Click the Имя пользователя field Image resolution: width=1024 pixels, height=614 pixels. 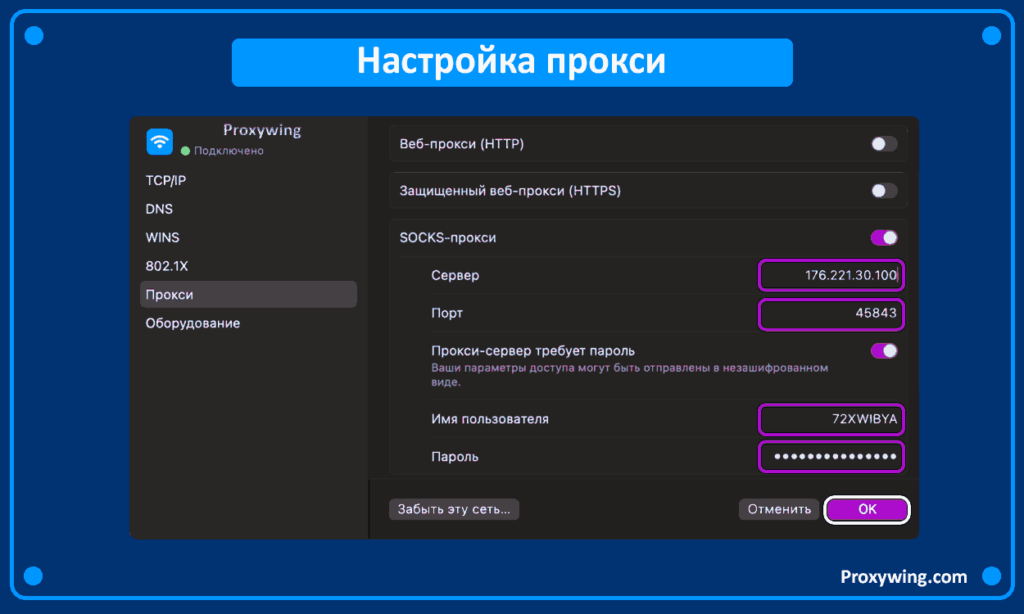click(x=831, y=419)
